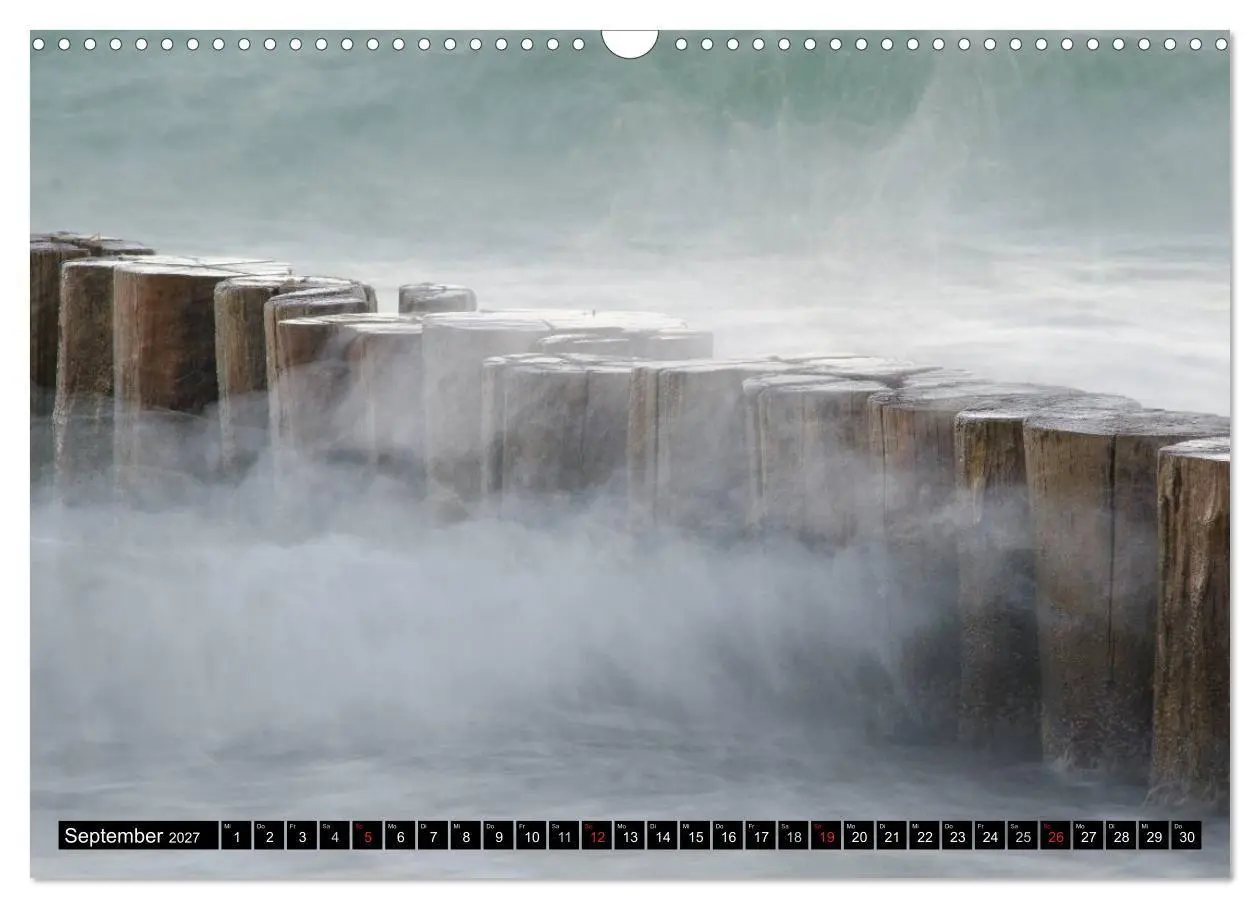Select day 24 in the calendar strip
The image size is (1260, 908).
tap(990, 836)
